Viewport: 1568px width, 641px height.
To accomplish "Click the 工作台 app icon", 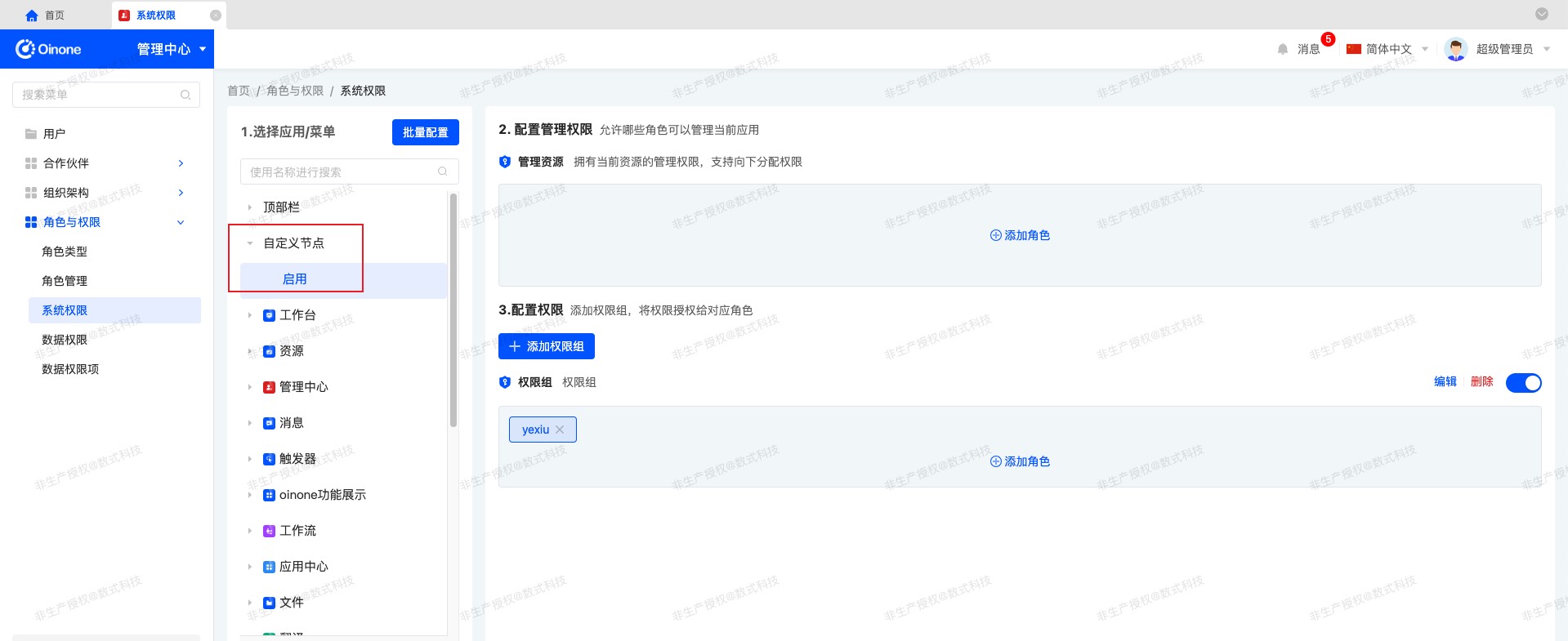I will click(x=269, y=315).
